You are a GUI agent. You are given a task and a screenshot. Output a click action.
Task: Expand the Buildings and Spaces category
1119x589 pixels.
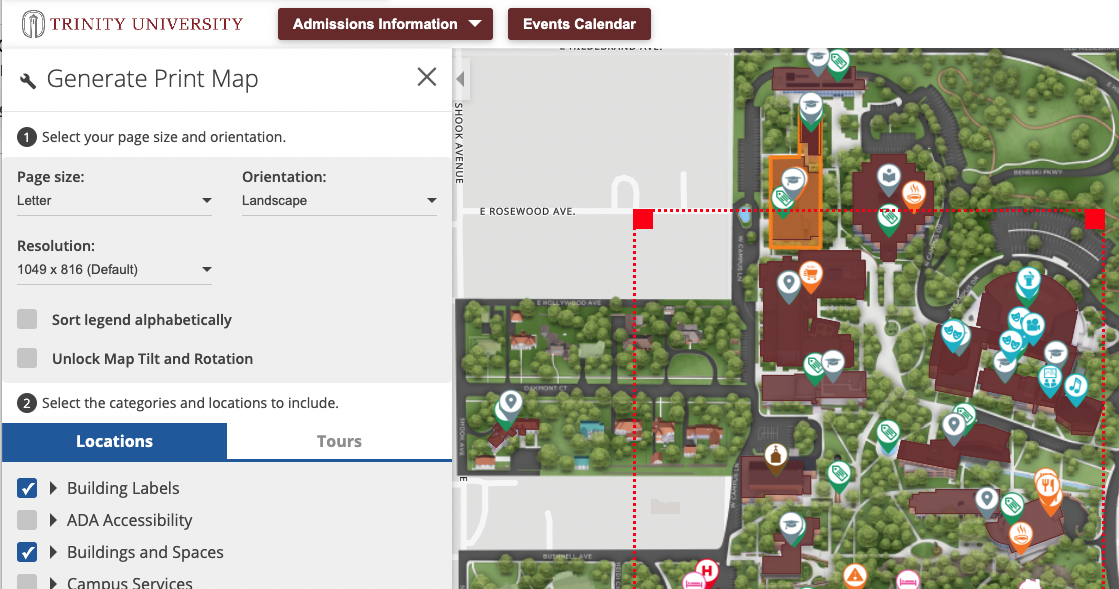[52, 552]
